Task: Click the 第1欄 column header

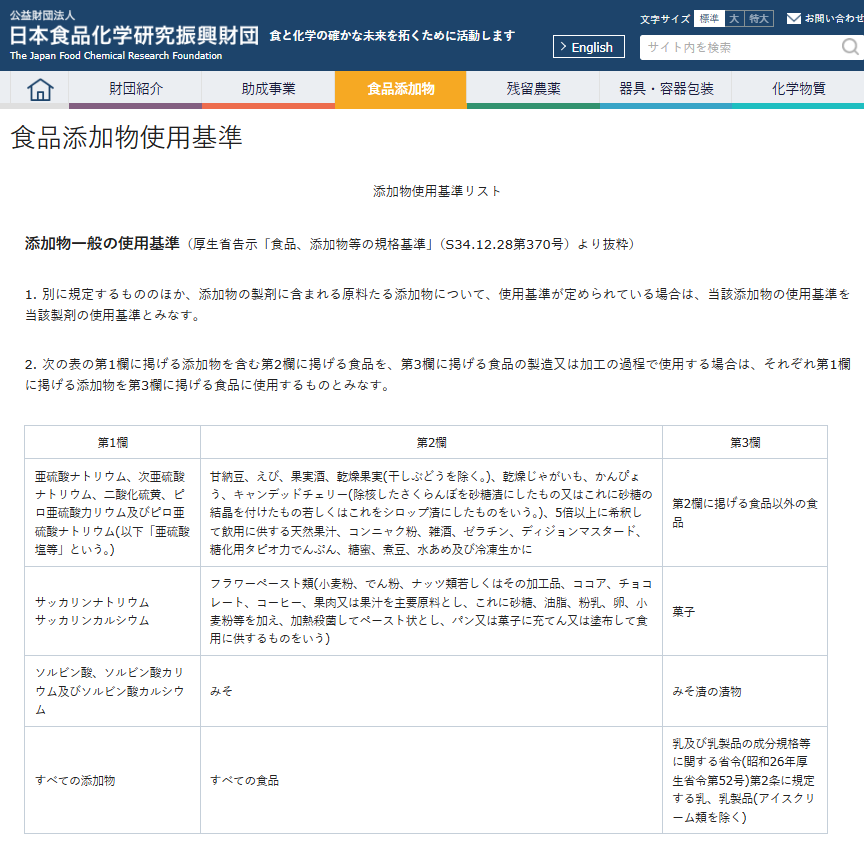Action: point(112,442)
